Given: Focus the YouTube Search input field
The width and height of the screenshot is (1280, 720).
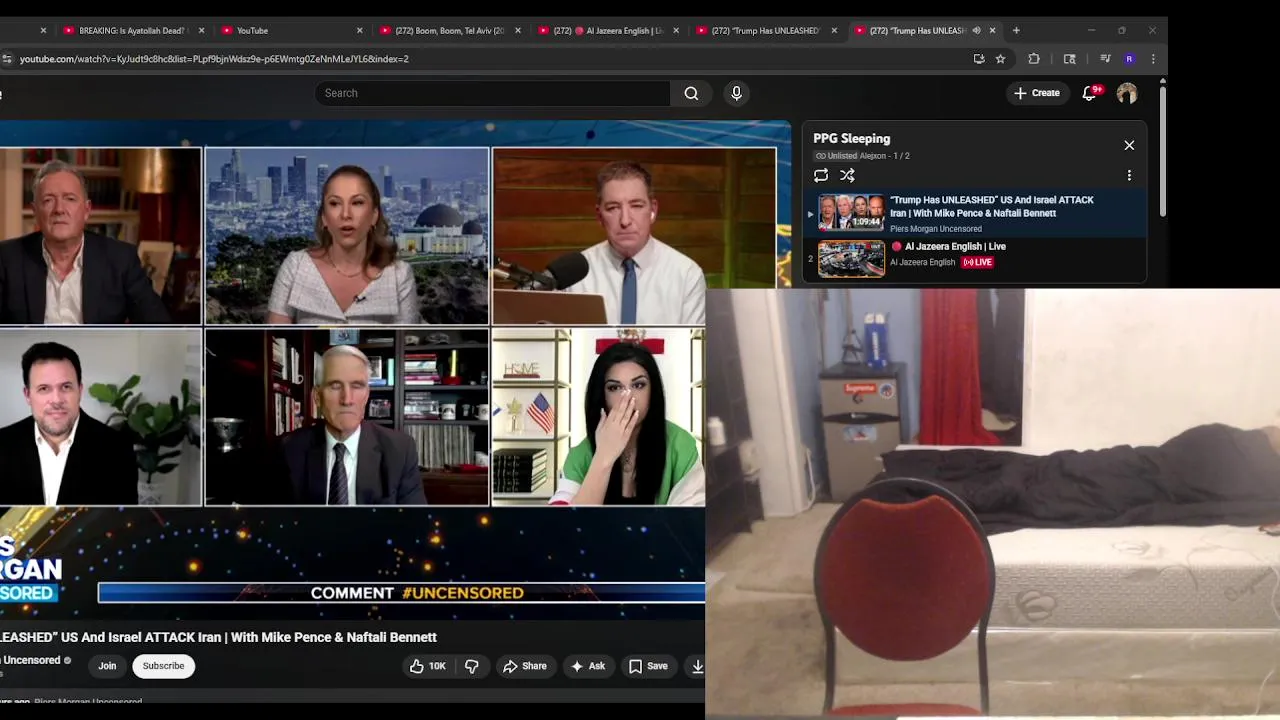Looking at the screenshot, I should (x=492, y=93).
